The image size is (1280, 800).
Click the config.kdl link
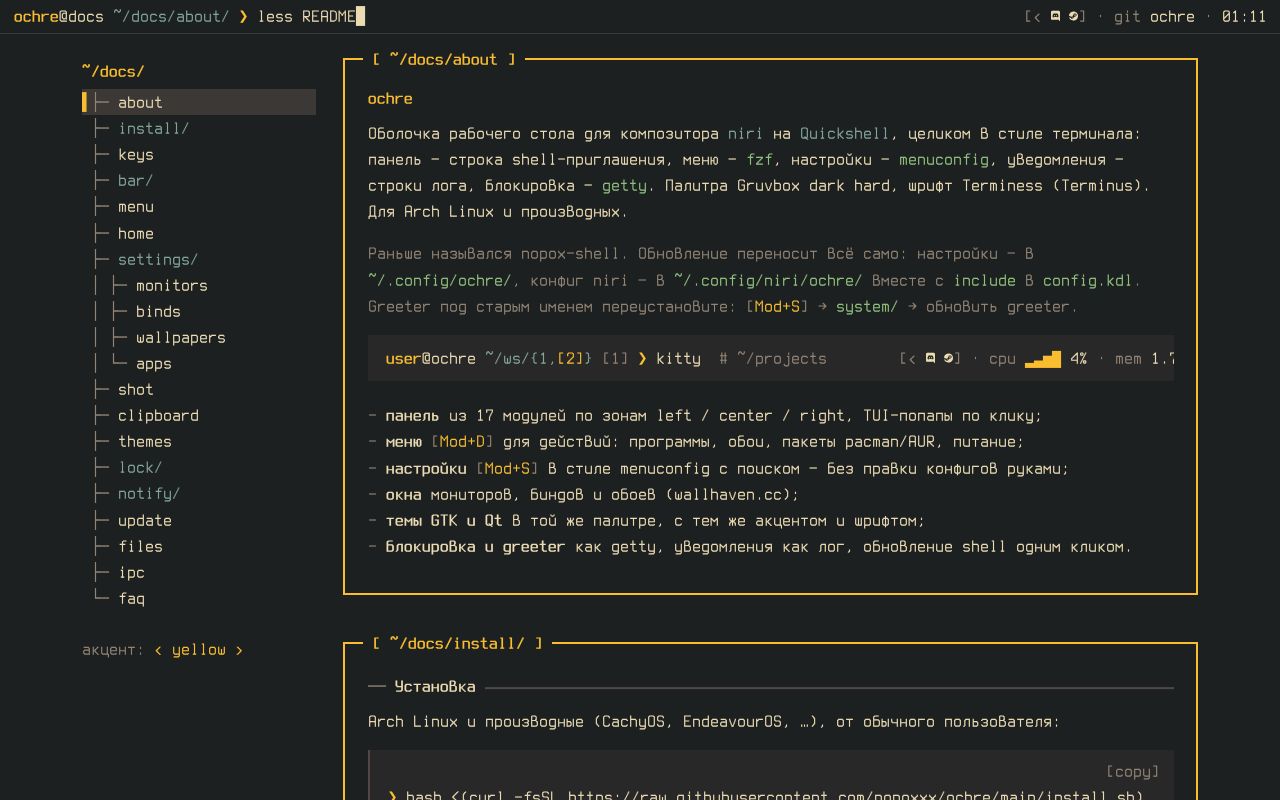pos(1088,280)
